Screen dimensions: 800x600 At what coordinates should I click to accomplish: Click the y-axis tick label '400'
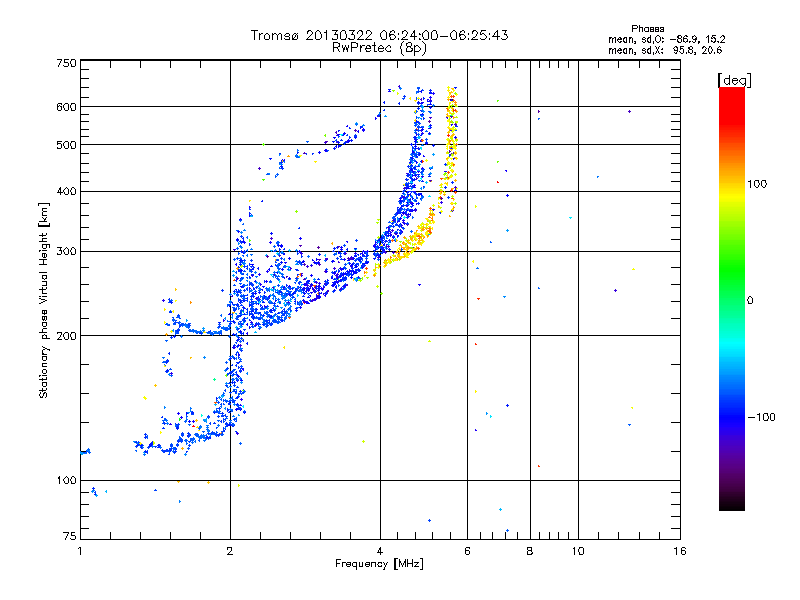pyautogui.click(x=66, y=191)
